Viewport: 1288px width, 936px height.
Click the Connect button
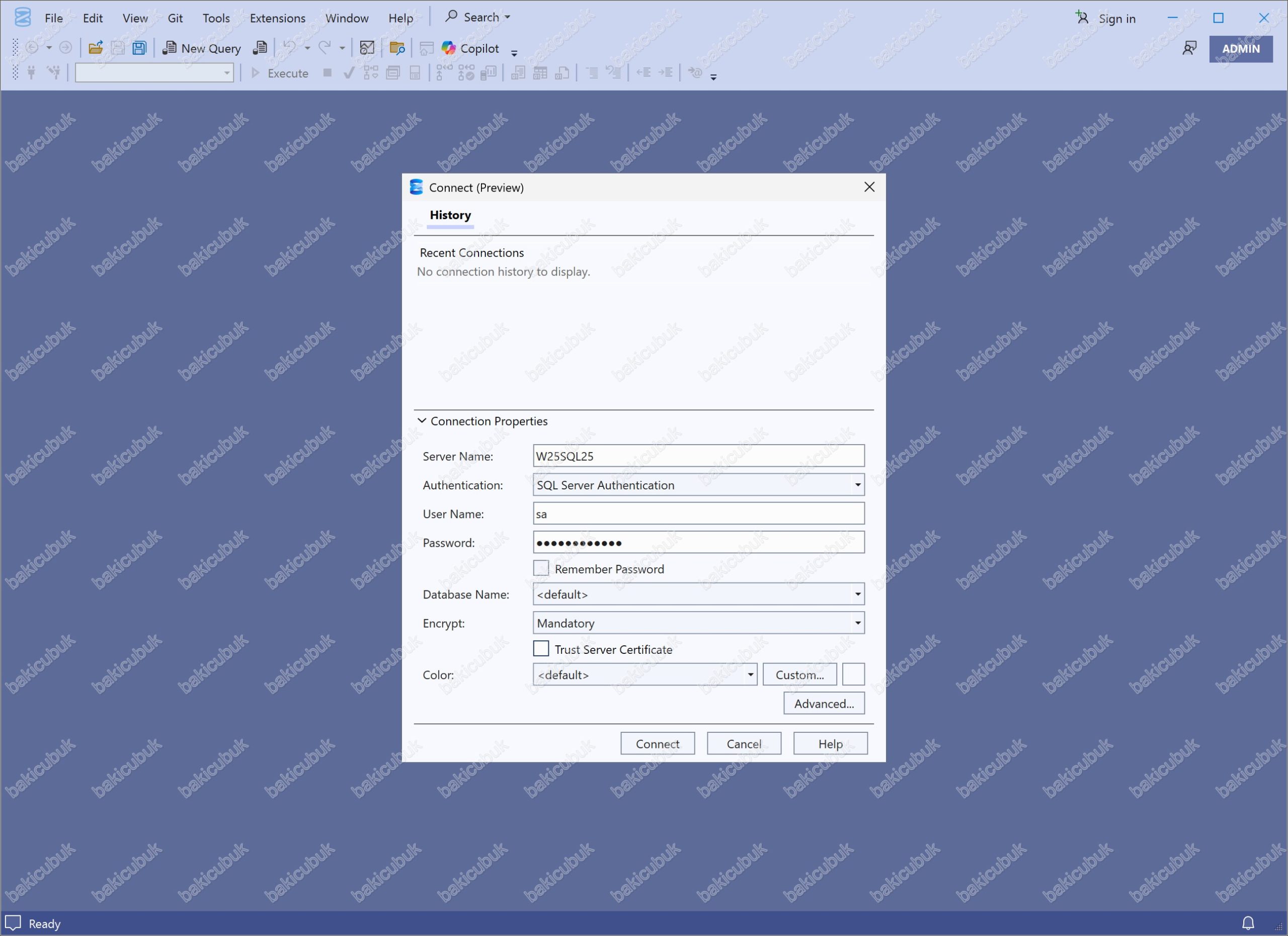(658, 743)
